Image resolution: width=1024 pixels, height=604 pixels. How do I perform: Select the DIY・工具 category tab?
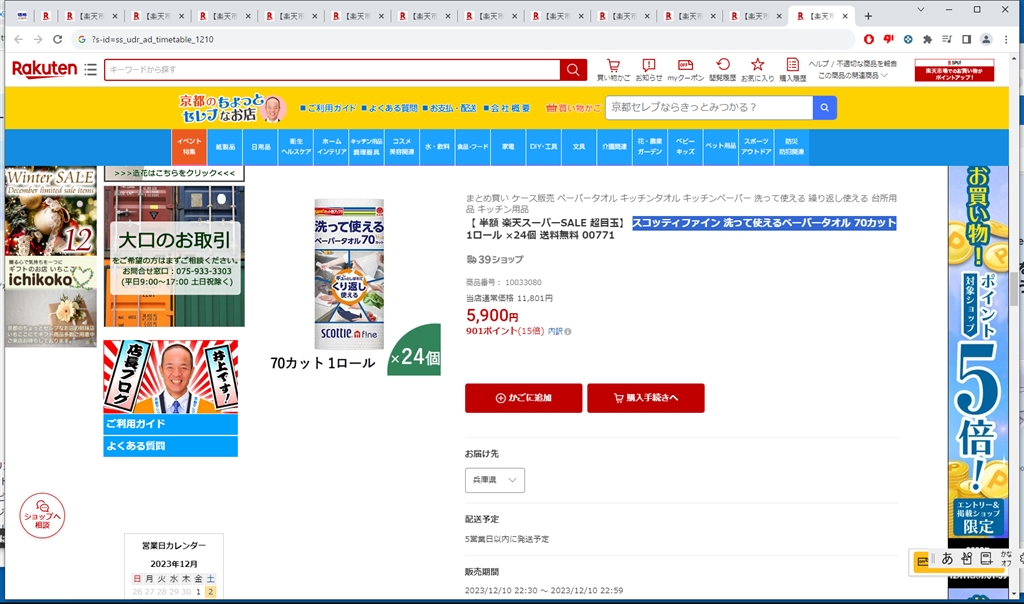coord(543,146)
